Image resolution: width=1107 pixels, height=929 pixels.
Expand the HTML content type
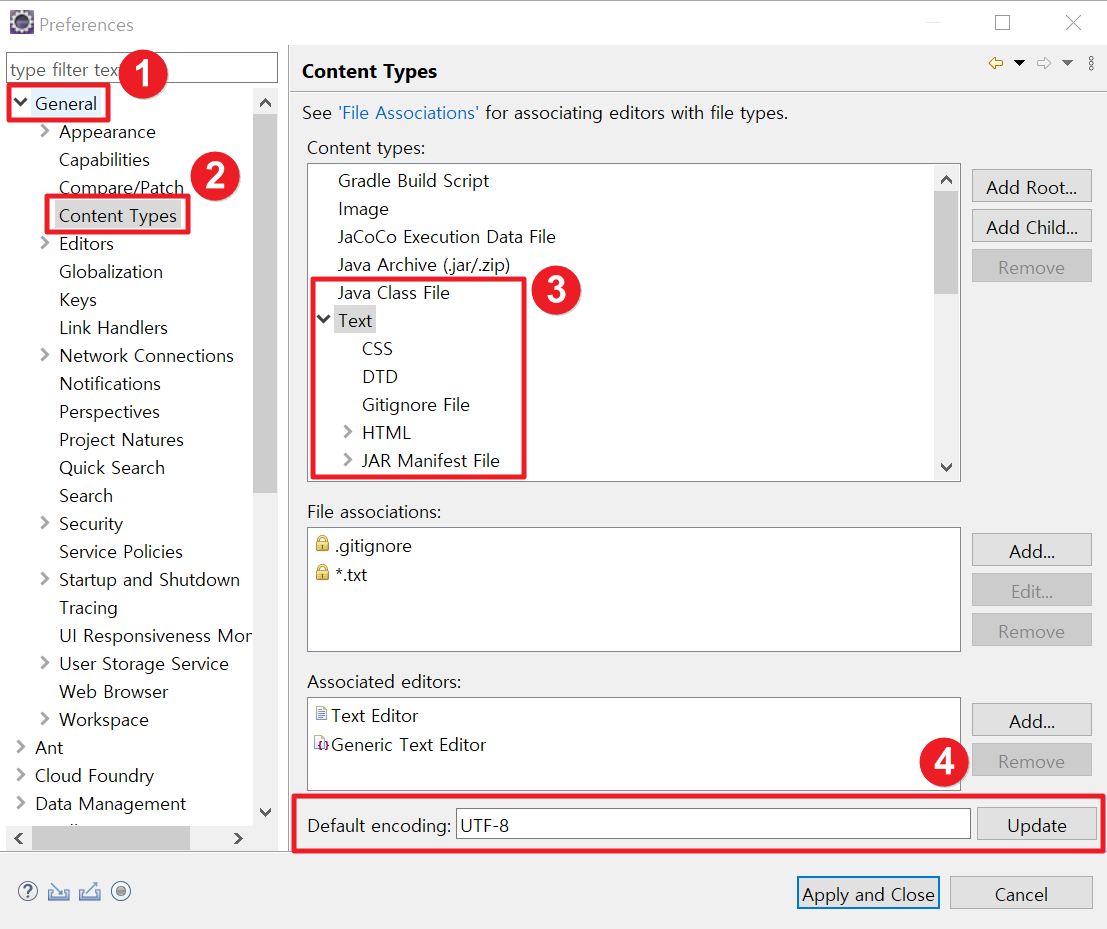click(x=347, y=431)
